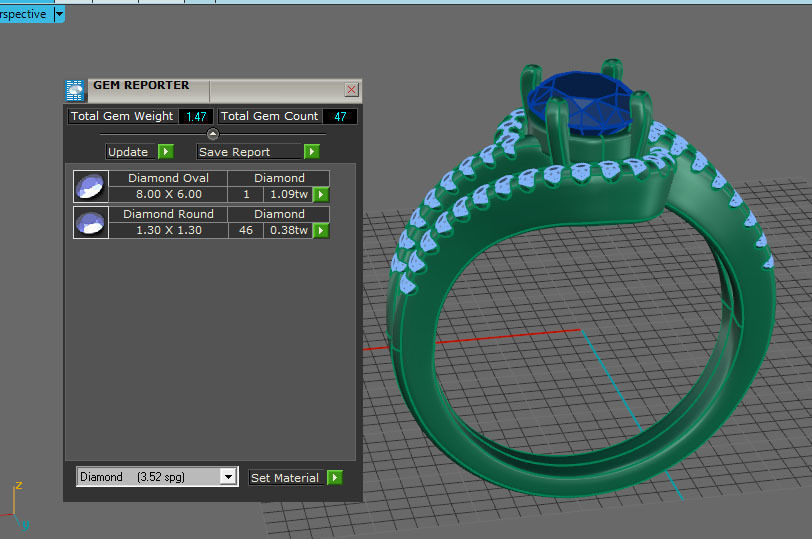
Task: Click green arrow beside 0.38tw
Action: click(321, 230)
